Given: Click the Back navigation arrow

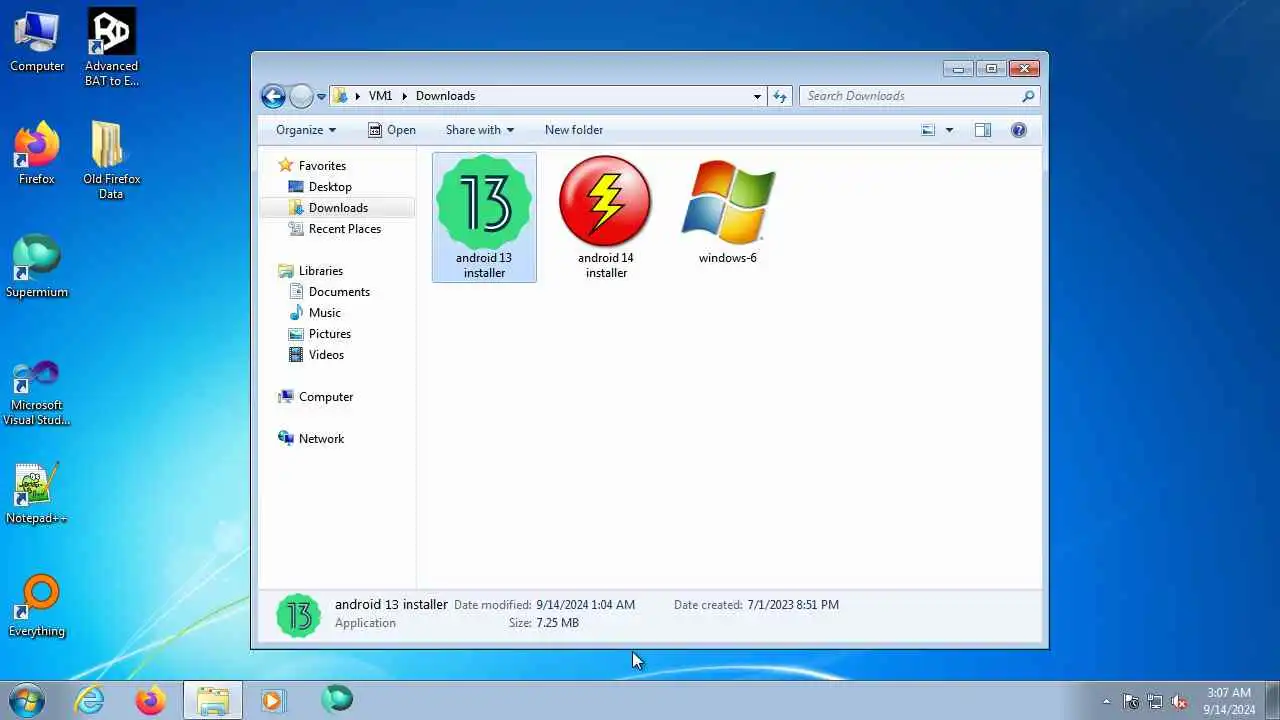Looking at the screenshot, I should (273, 96).
